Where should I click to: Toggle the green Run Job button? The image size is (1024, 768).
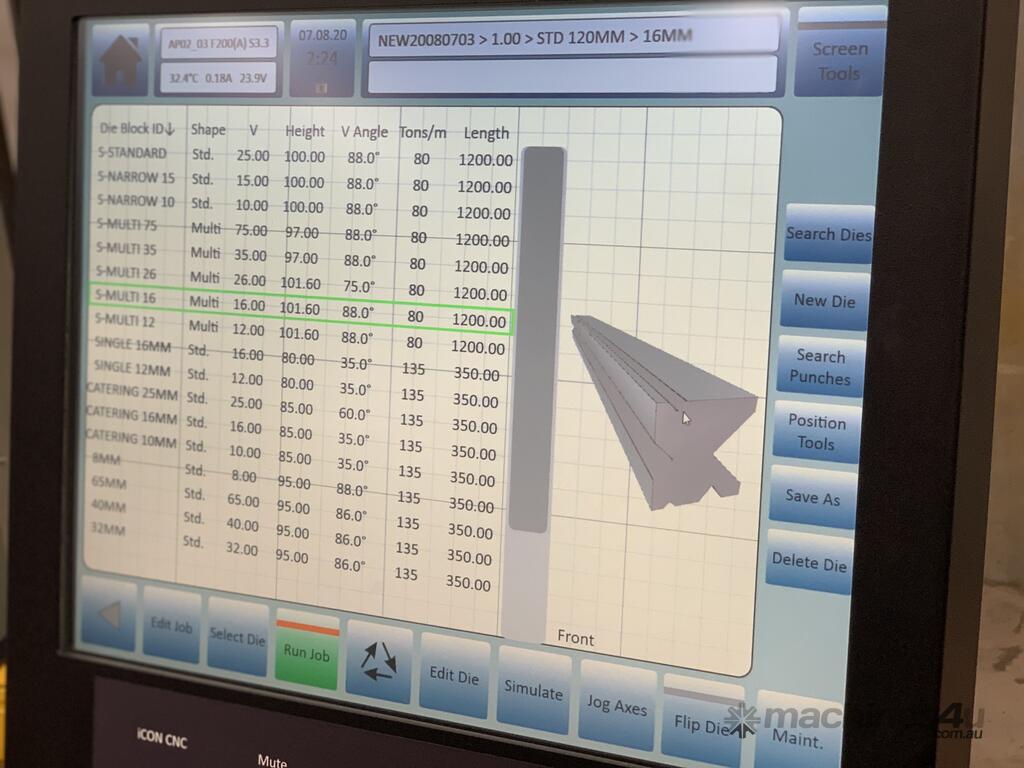pyautogui.click(x=307, y=650)
